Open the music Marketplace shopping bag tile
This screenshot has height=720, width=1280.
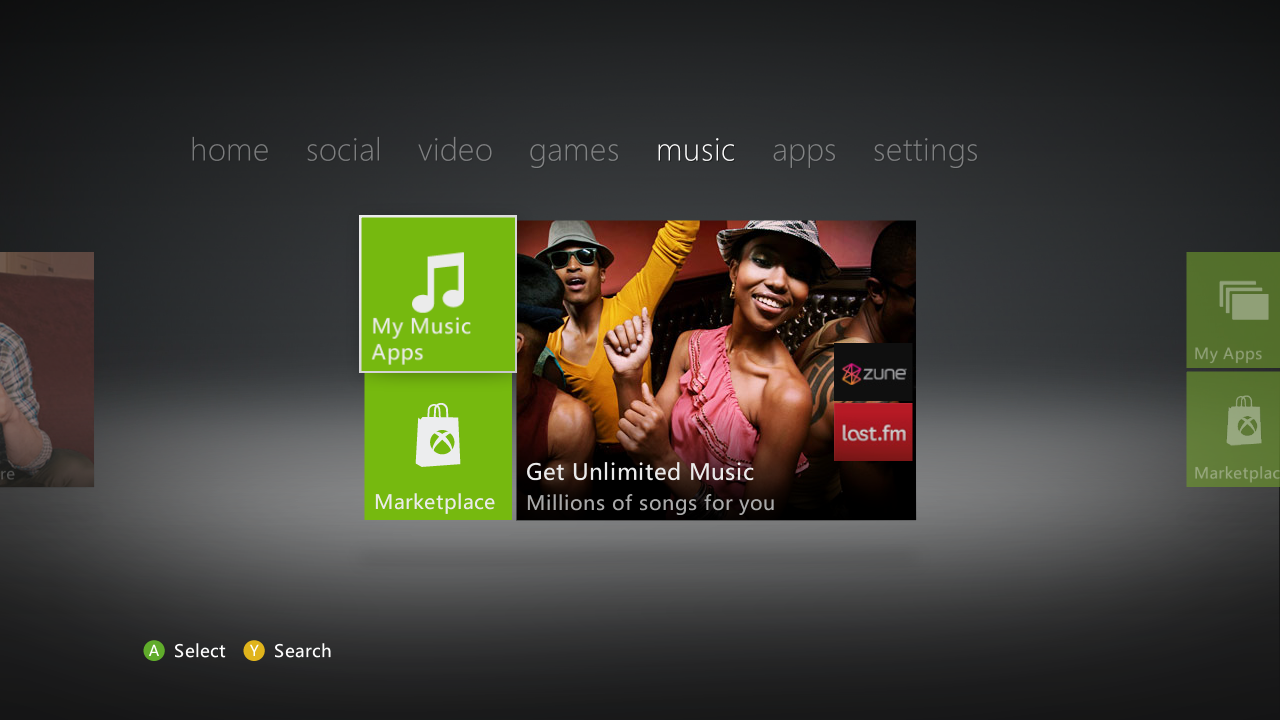pos(438,446)
